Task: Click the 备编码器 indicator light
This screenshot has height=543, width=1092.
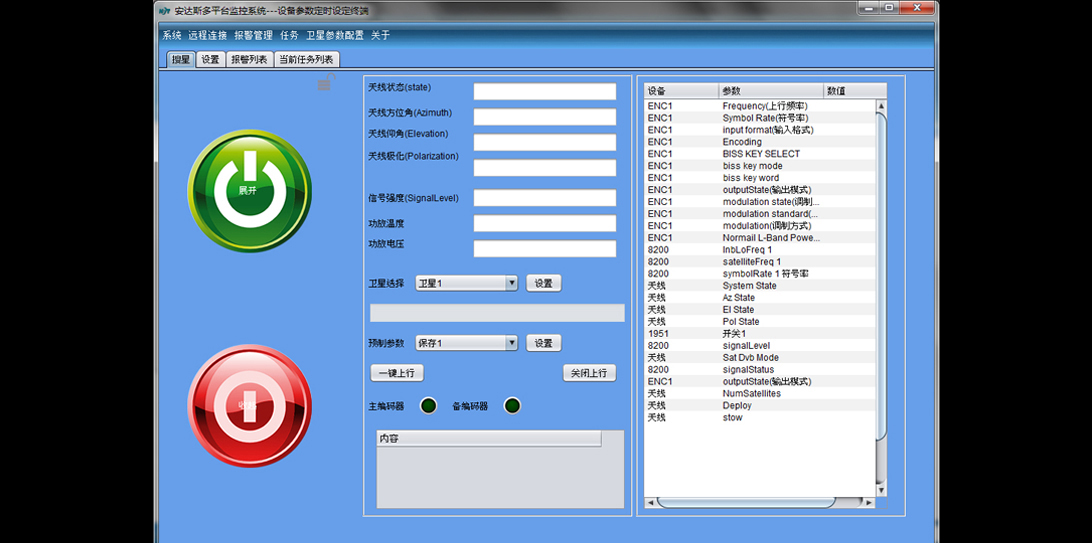Action: (512, 405)
